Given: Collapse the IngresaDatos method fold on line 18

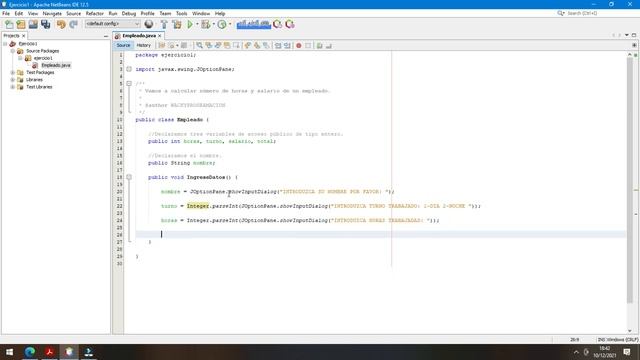Looking at the screenshot, I should click(129, 177).
